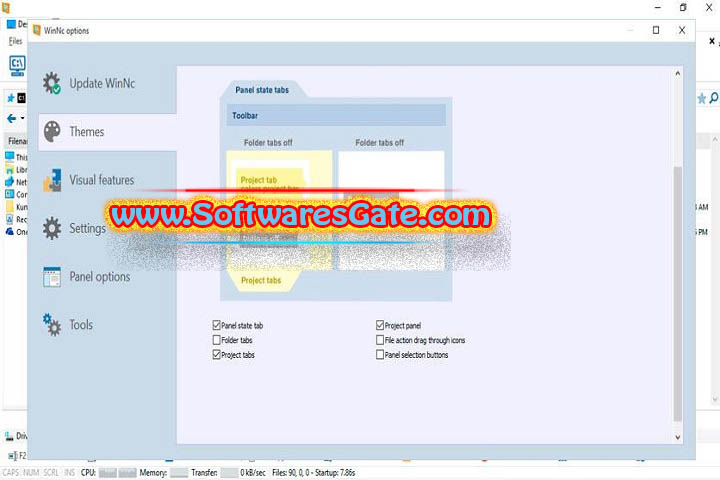The height and width of the screenshot is (480, 720).
Task: Click the C:\ drive icon in main window
Action: (x=17, y=65)
